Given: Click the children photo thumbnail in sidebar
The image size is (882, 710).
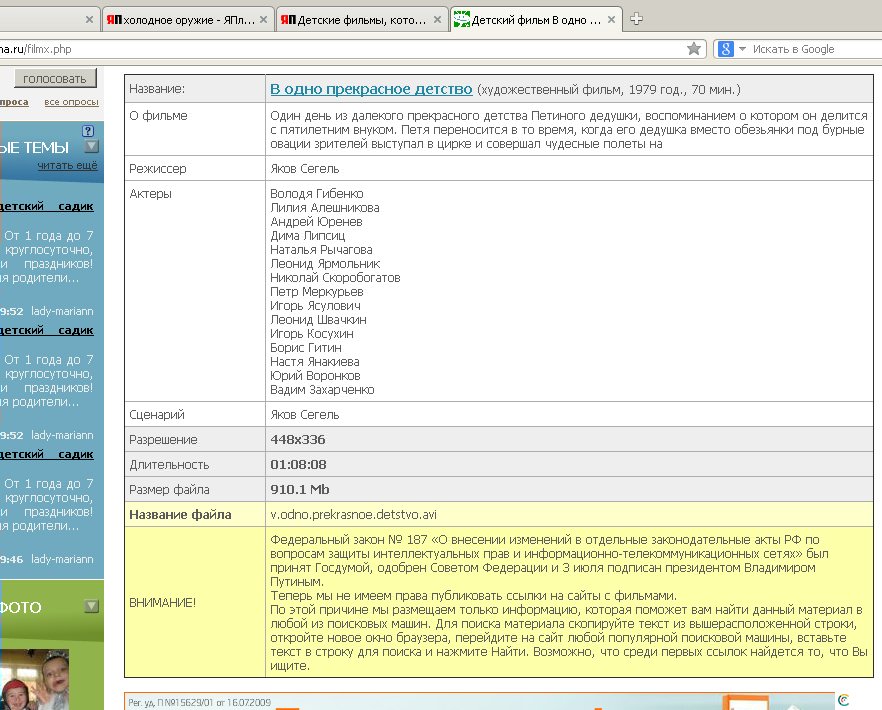Looking at the screenshot, I should [x=40, y=675].
